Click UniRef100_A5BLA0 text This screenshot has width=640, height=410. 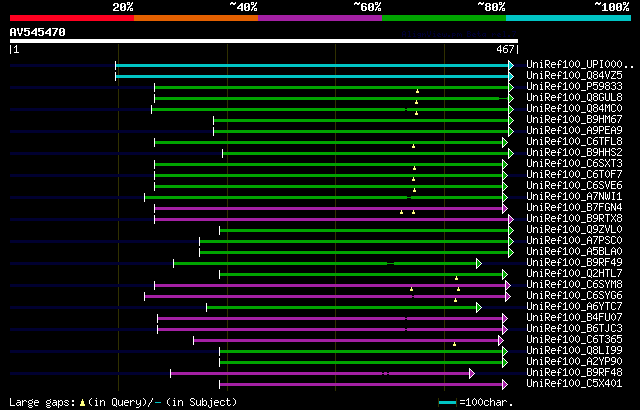coord(574,252)
